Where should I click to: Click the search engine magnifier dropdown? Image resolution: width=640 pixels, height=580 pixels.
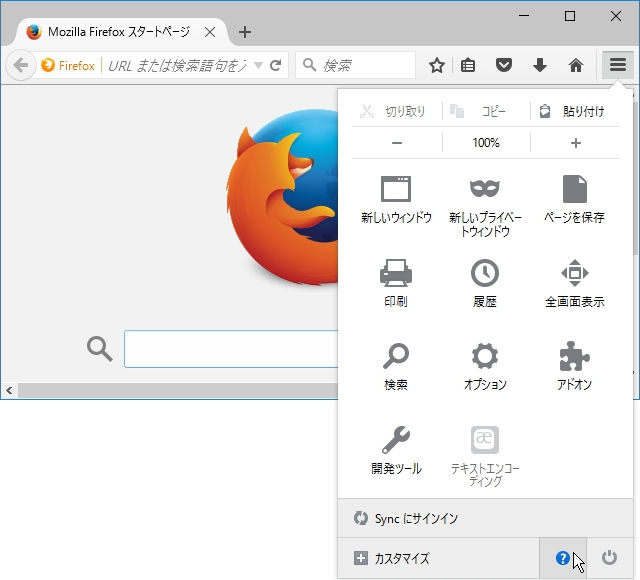pyautogui.click(x=309, y=65)
